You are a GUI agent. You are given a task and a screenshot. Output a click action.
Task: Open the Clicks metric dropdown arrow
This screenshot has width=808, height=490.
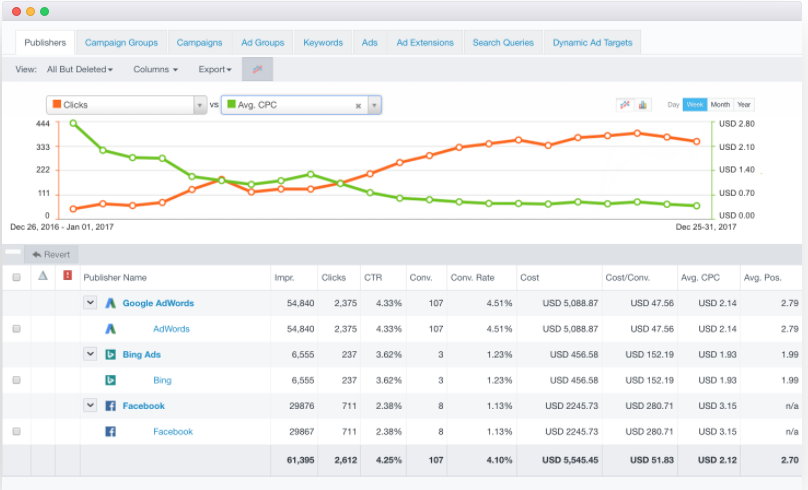pos(200,105)
